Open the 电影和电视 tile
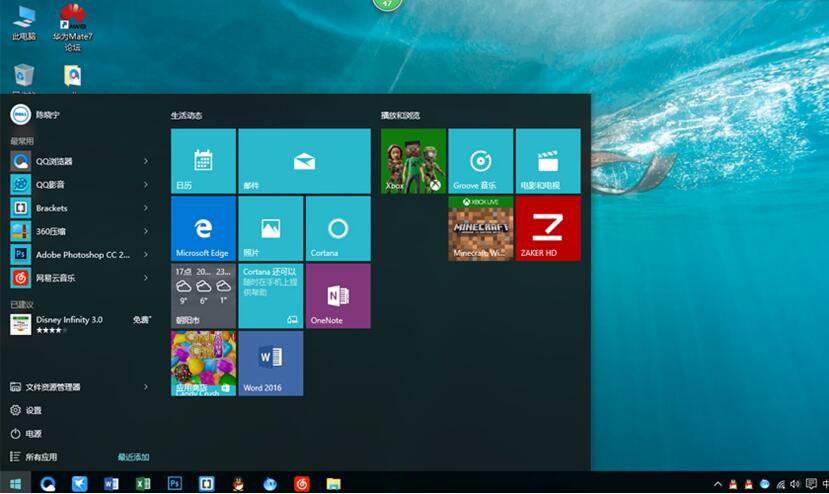 (x=548, y=161)
